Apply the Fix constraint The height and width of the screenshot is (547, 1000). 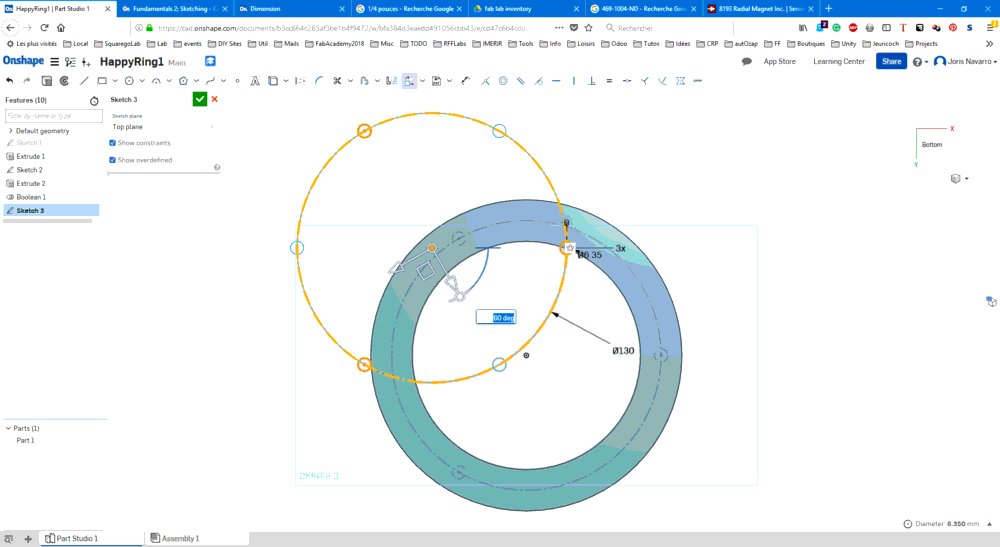[x=698, y=81]
